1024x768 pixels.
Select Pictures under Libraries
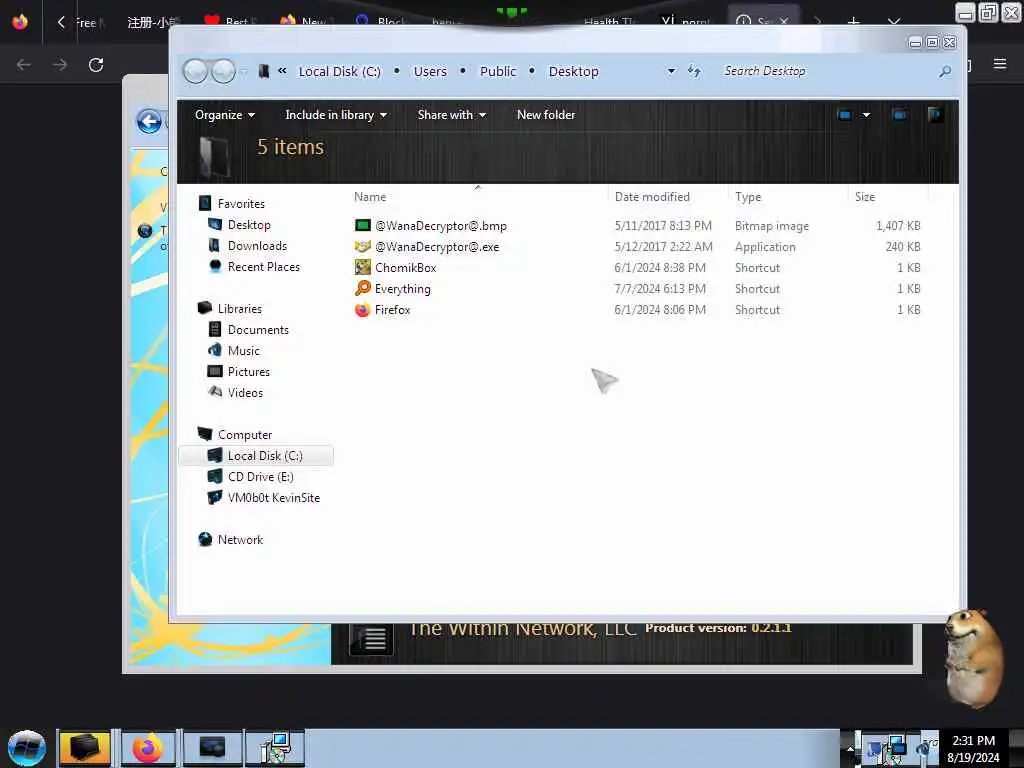coord(249,372)
